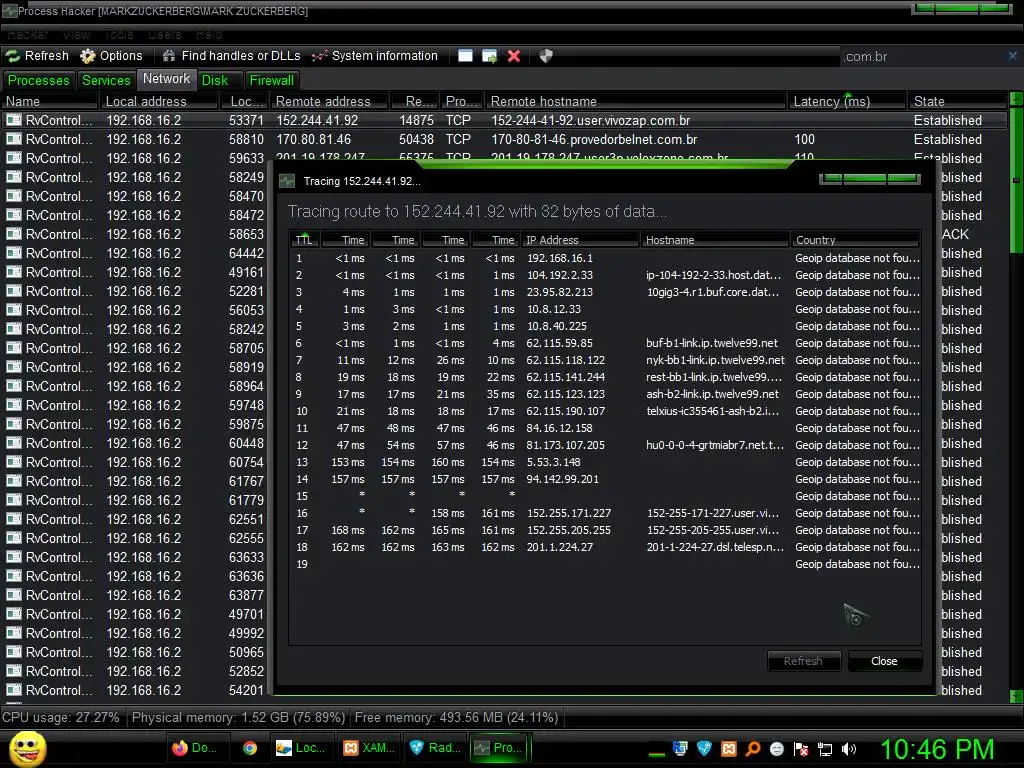Screen dimensions: 1024x768
Task: Click RvControl icon in port 54201 row
Action: (14, 690)
